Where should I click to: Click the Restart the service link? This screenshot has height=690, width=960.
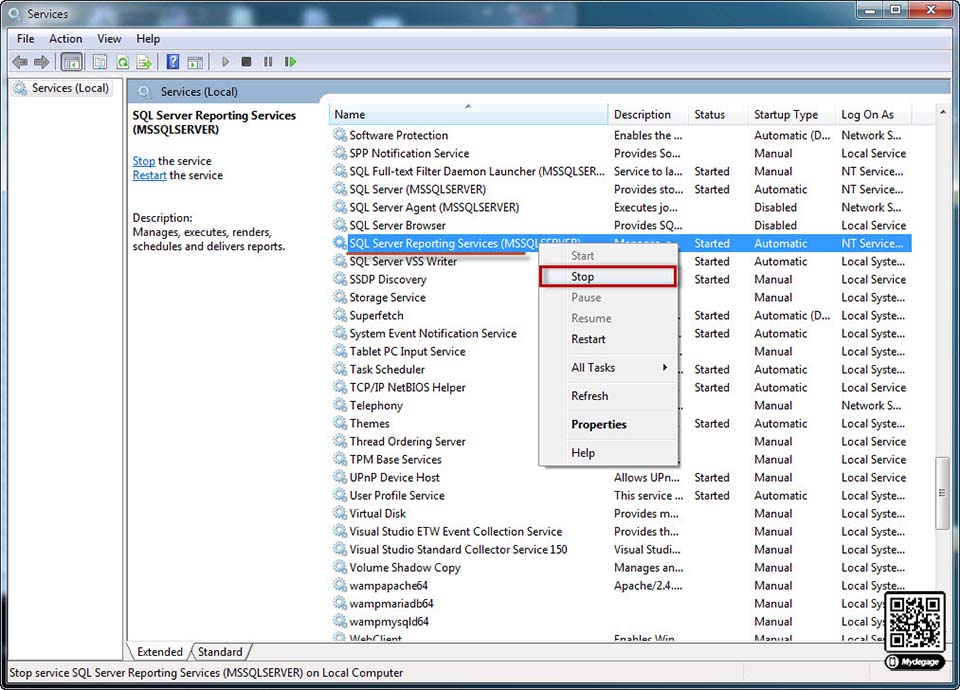149,175
